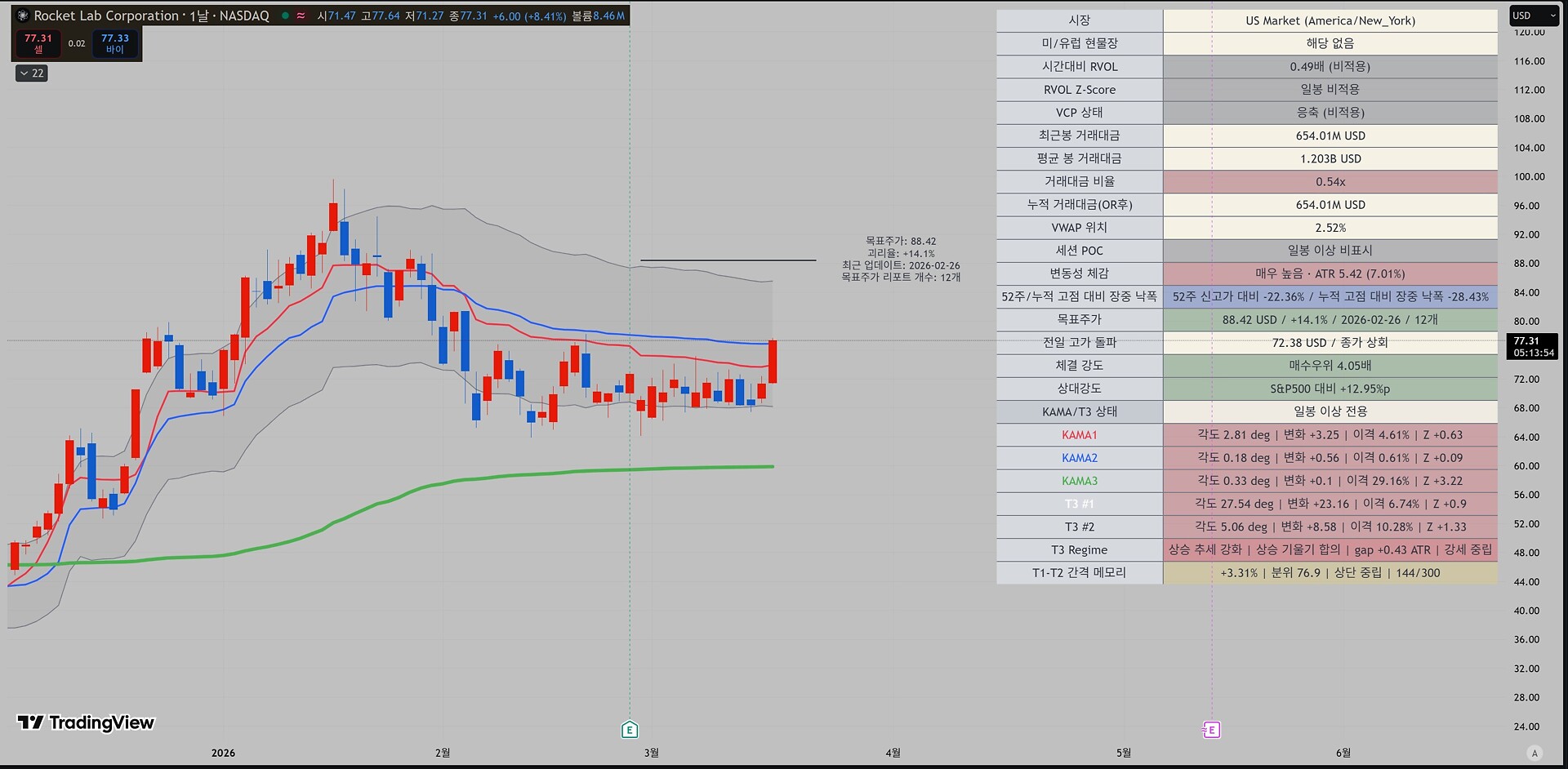Click the 52주 신고가 대비 -22.36% cell

(1330, 296)
